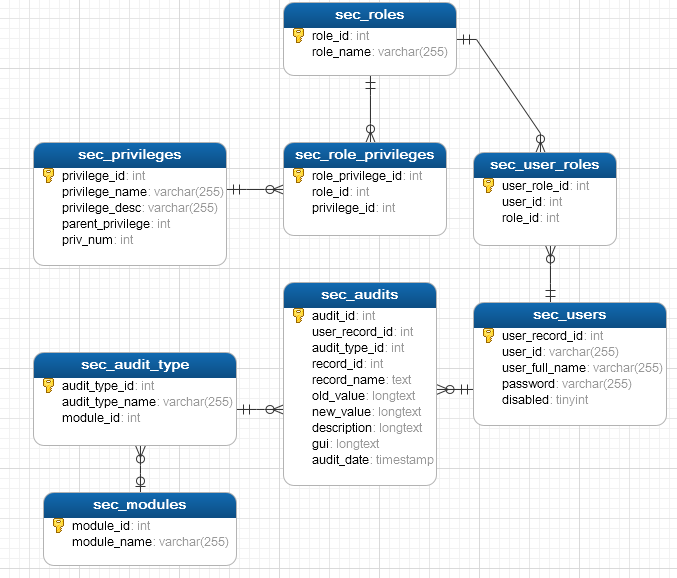Select the key icon in the sec_audit_type table
The height and width of the screenshot is (578, 677).
pyautogui.click(x=48, y=385)
